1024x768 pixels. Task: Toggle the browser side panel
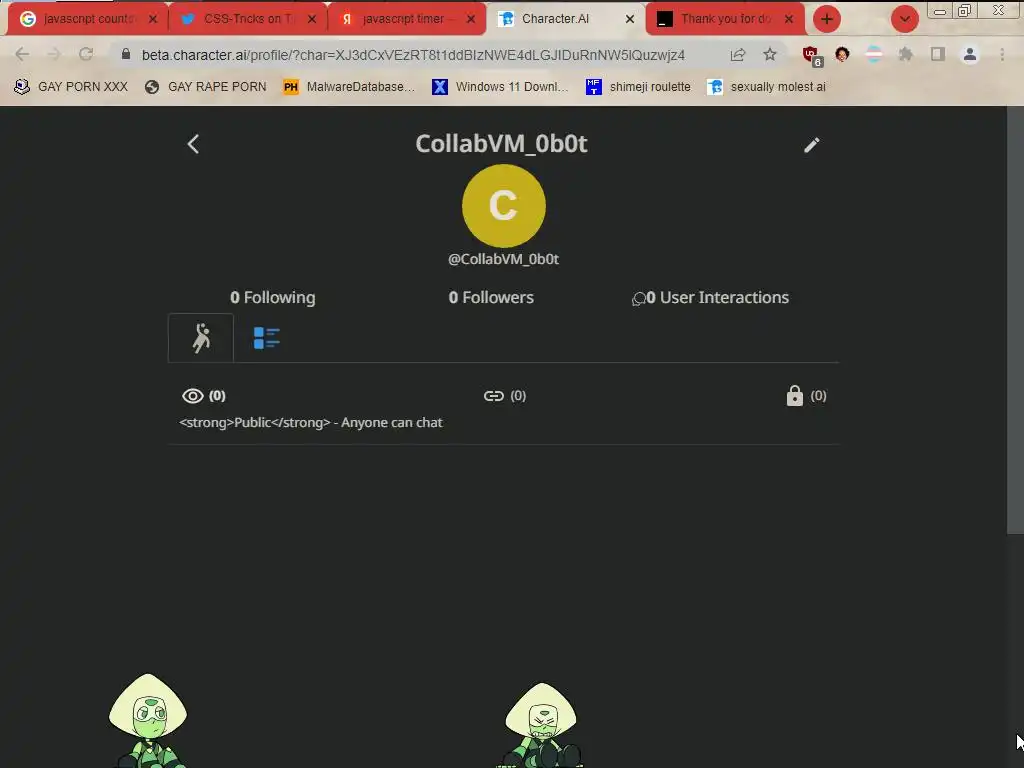click(938, 54)
